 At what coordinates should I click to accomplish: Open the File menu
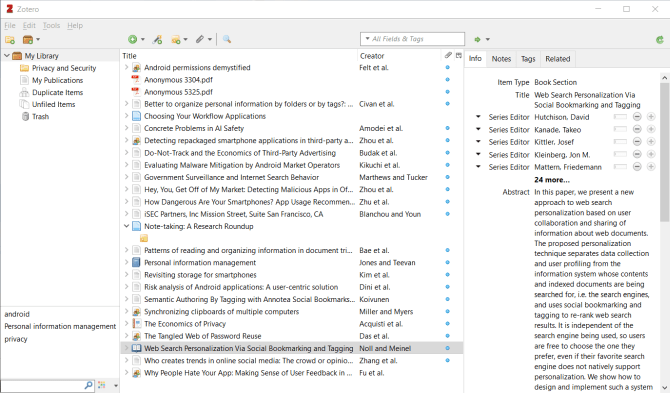click(10, 26)
